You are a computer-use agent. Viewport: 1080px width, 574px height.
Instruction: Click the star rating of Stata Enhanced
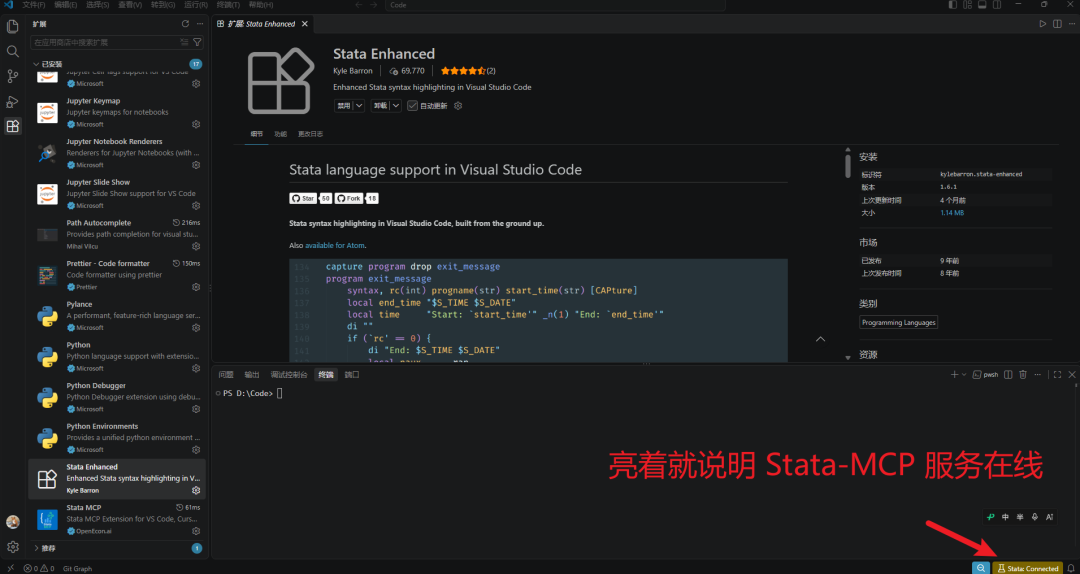[x=468, y=71]
